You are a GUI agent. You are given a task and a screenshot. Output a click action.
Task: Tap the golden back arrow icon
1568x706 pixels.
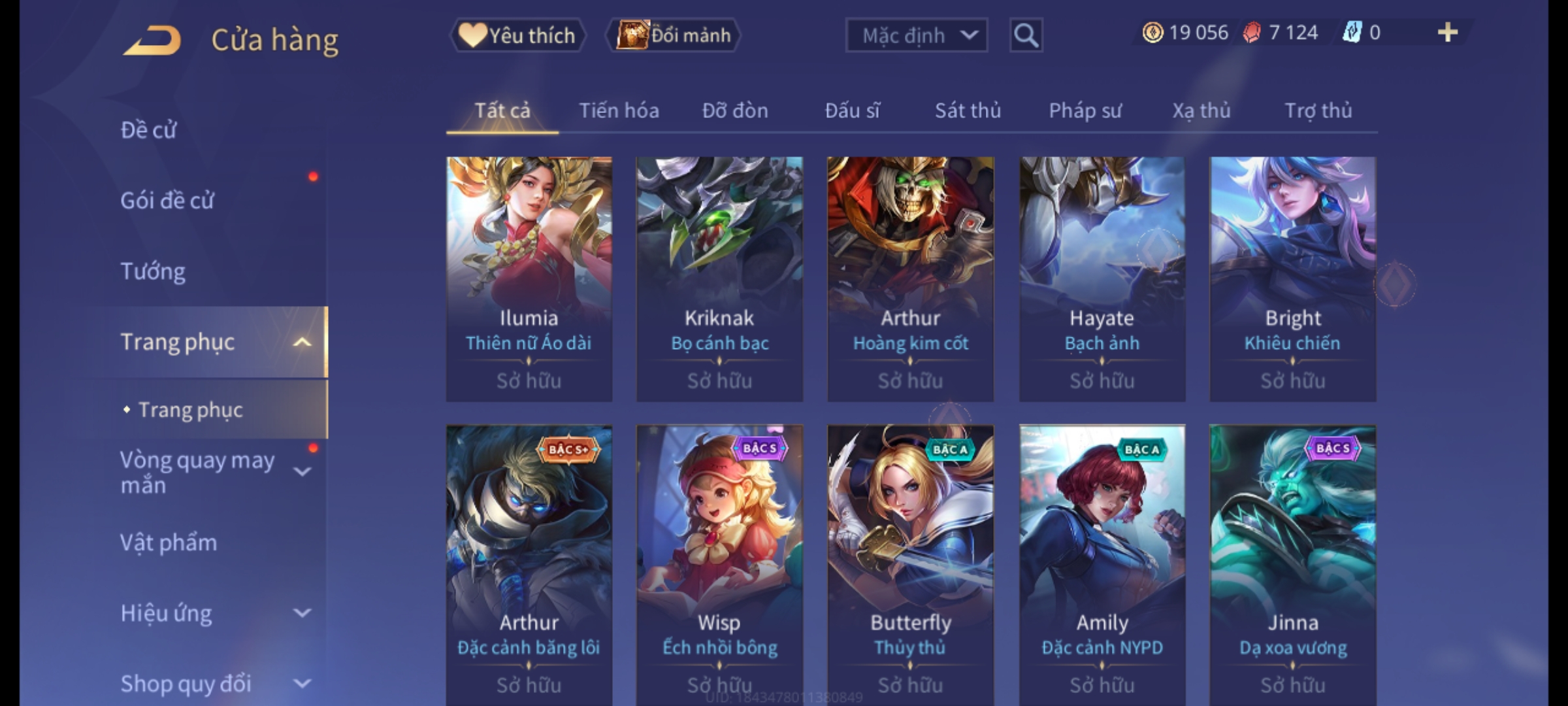pyautogui.click(x=152, y=41)
